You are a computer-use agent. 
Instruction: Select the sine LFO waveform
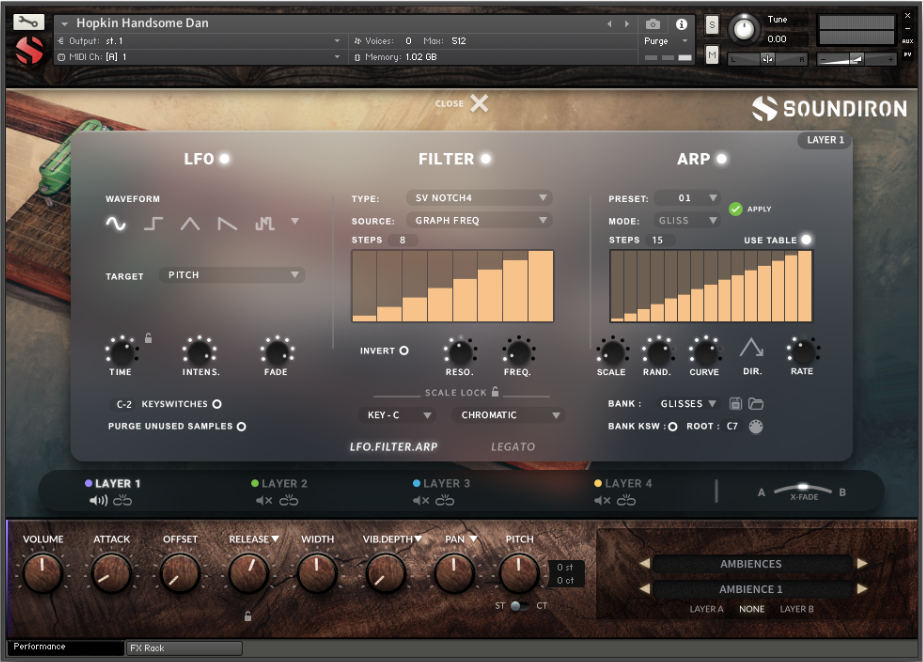pyautogui.click(x=115, y=224)
